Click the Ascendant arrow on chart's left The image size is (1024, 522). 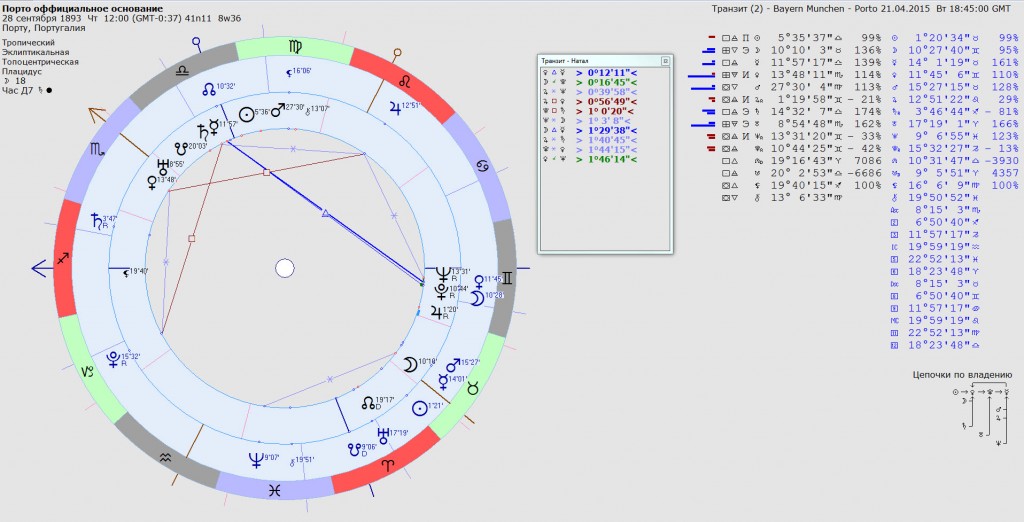43,269
